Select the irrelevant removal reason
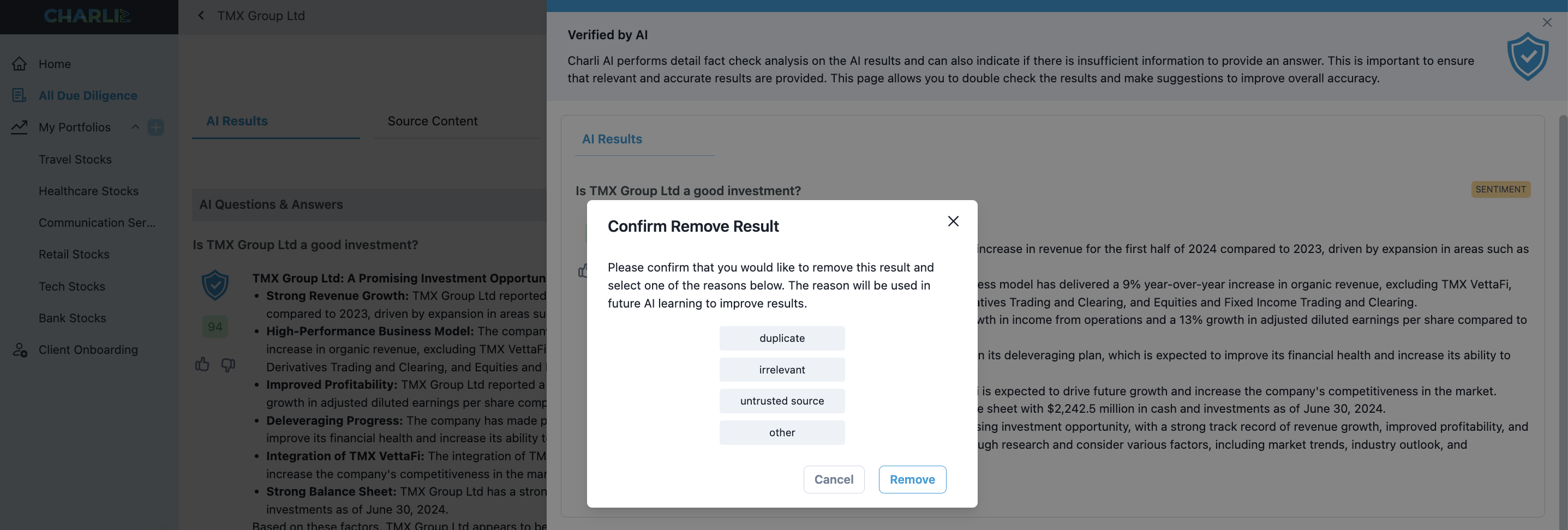This screenshot has height=530, width=1568. pos(782,370)
